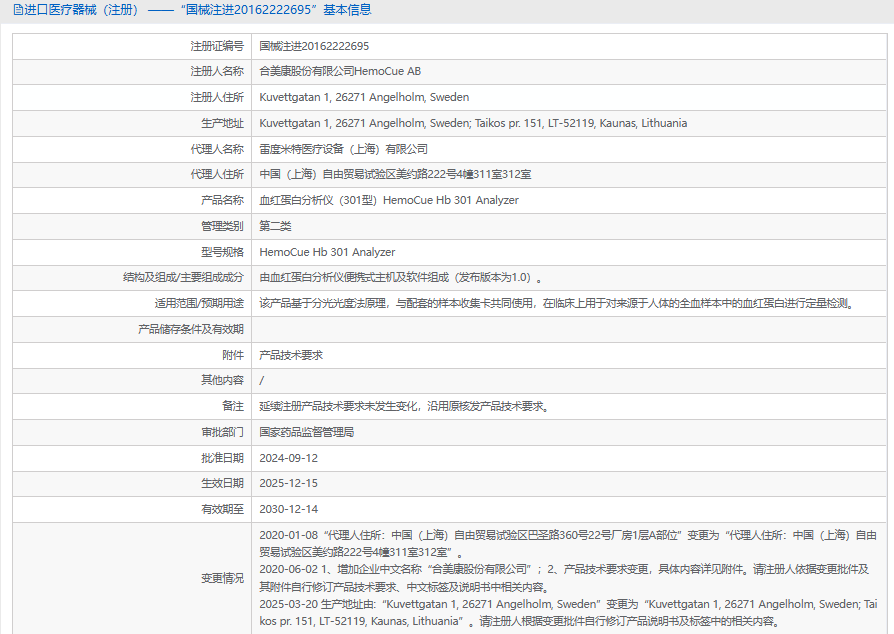Click registration number value 国械注进20162222695
The image size is (894, 634).
pyautogui.click(x=314, y=46)
